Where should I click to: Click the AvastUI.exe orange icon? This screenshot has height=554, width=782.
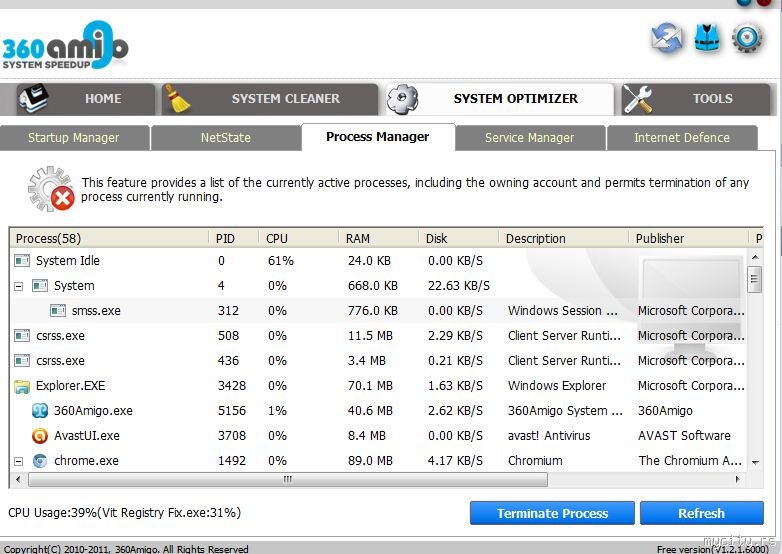(40, 436)
